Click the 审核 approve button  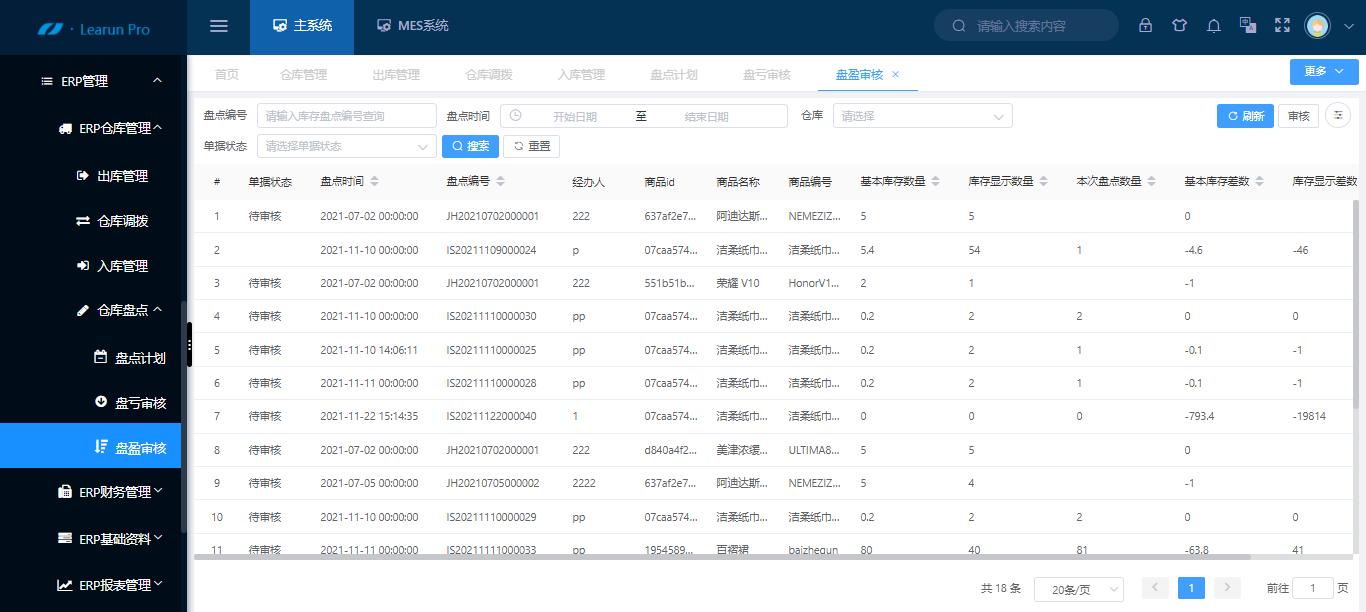click(x=1298, y=115)
